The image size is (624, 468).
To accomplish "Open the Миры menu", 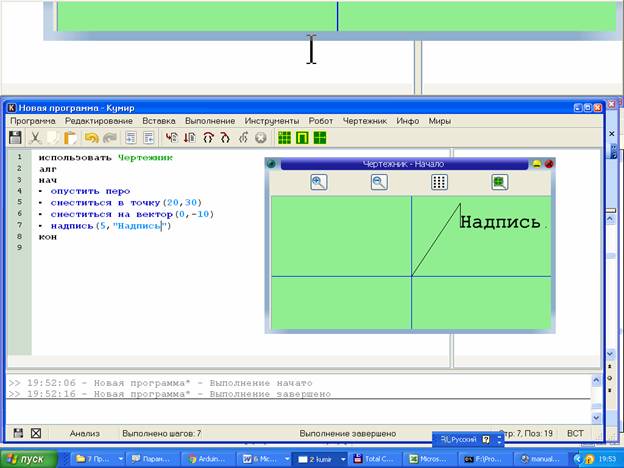I will (x=439, y=121).
